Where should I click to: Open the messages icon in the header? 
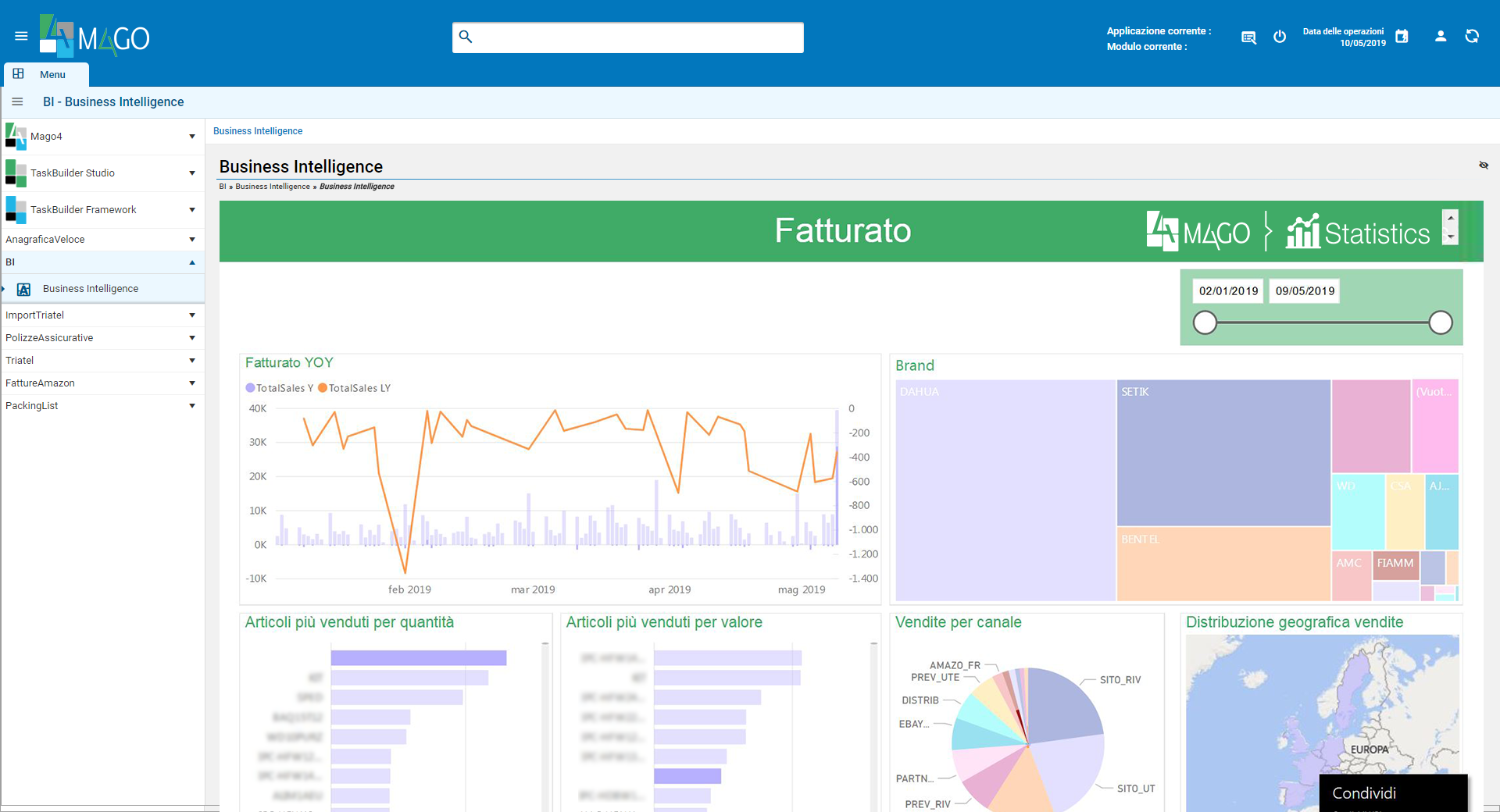1248,37
